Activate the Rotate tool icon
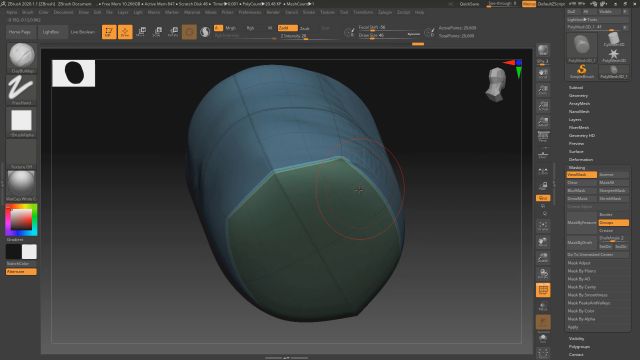Viewport: 640px width, 360px height. 174,32
